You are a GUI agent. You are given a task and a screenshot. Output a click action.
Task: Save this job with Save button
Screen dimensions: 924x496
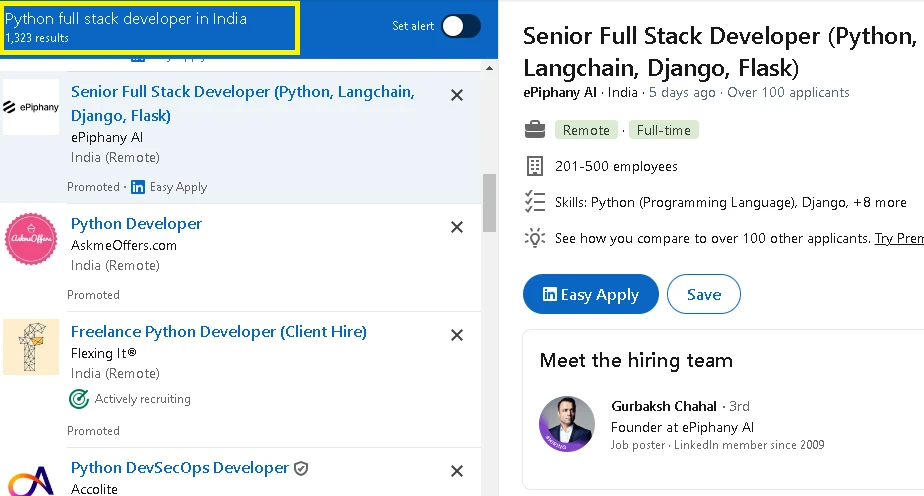(704, 294)
